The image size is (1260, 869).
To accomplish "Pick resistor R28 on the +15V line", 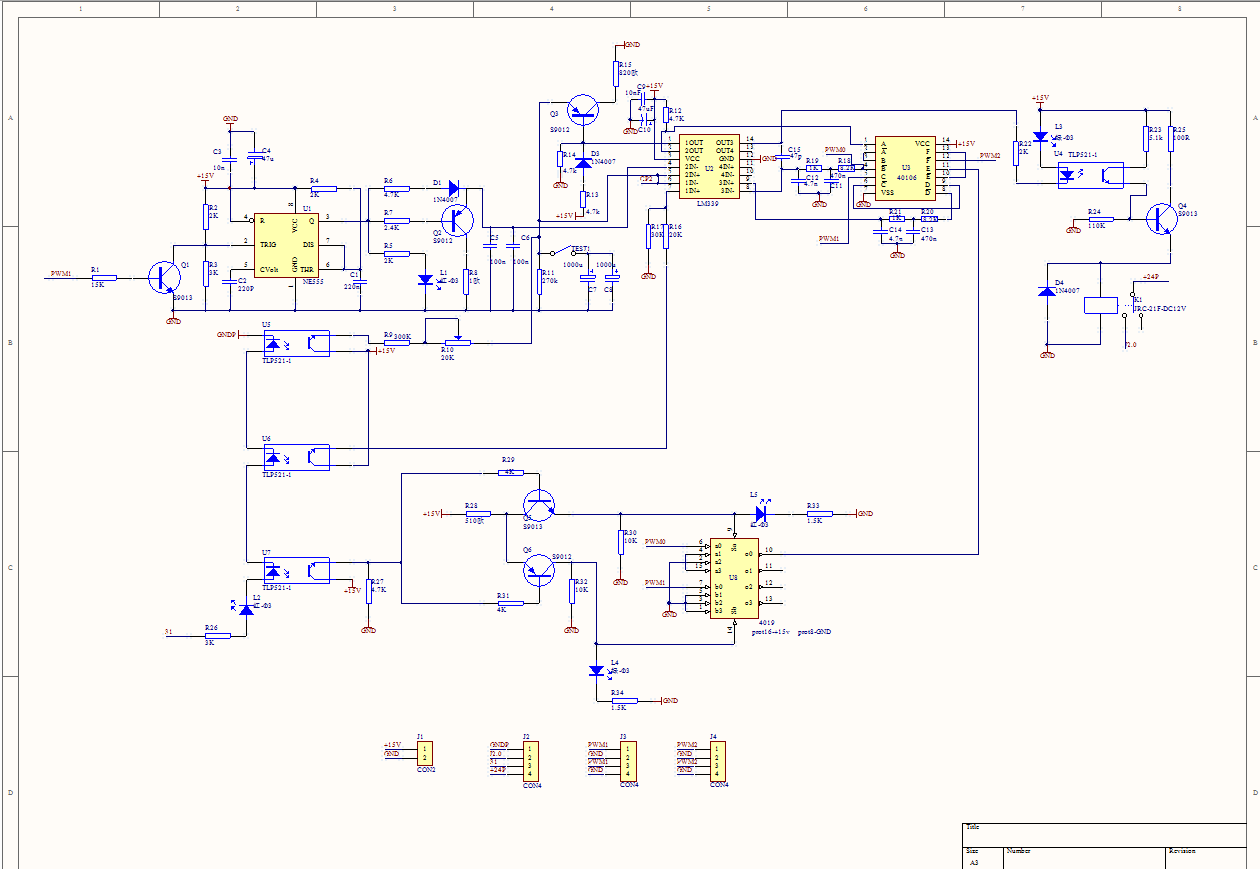I will coord(479,513).
